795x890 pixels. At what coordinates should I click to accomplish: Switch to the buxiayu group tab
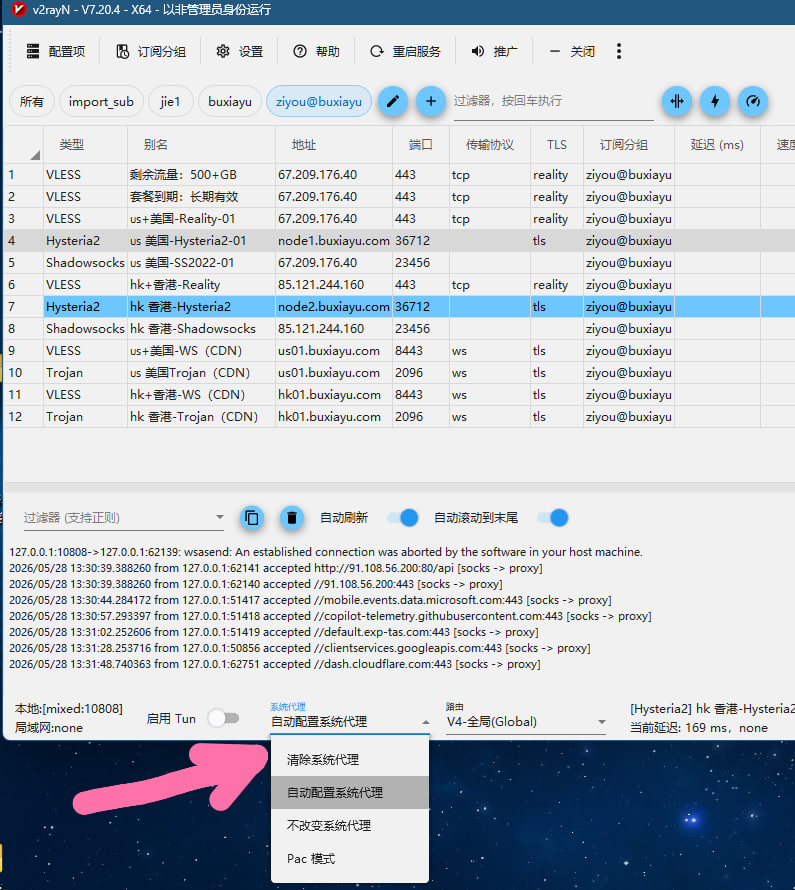point(230,102)
